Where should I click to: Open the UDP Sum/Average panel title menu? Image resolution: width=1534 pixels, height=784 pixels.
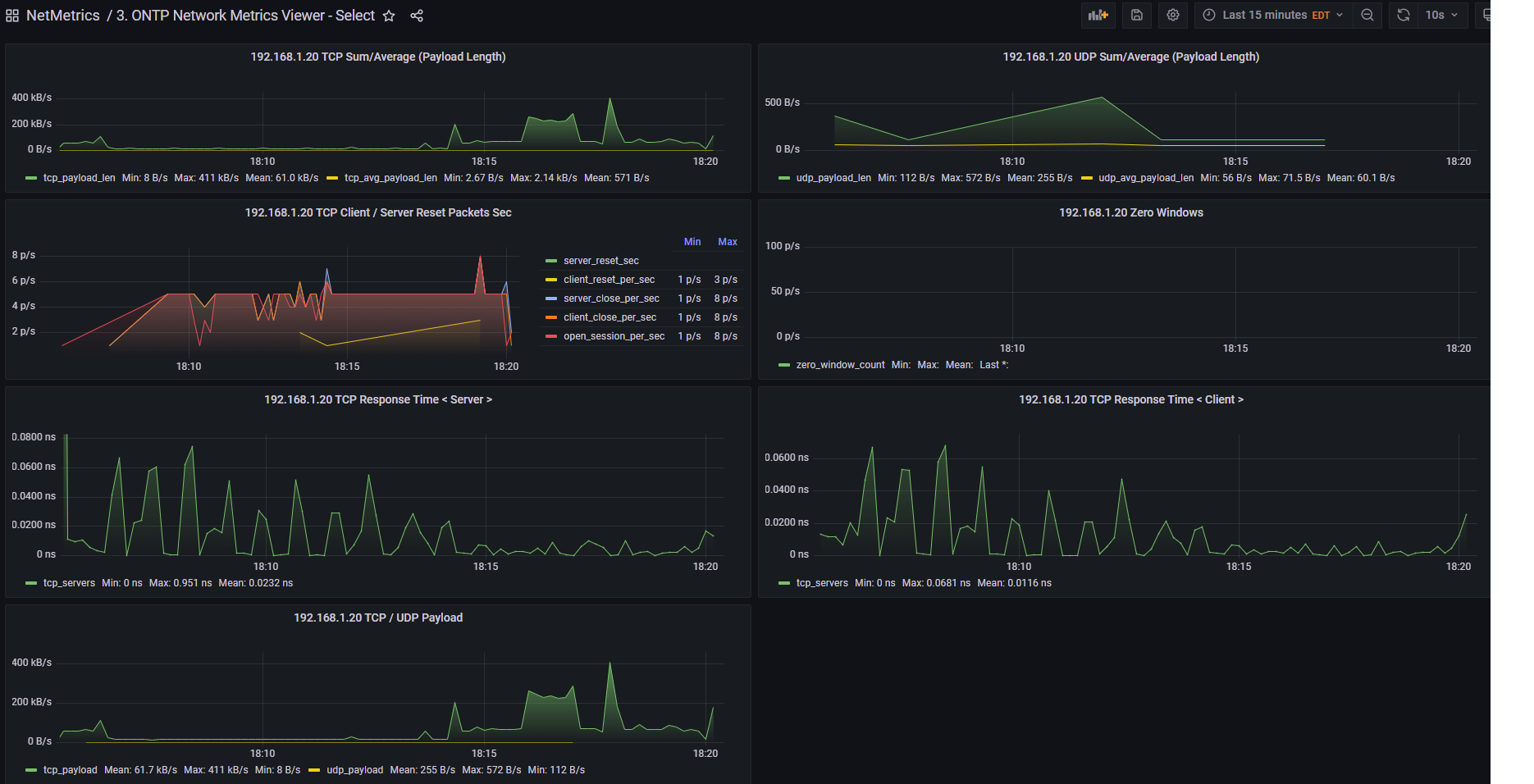coord(1131,57)
